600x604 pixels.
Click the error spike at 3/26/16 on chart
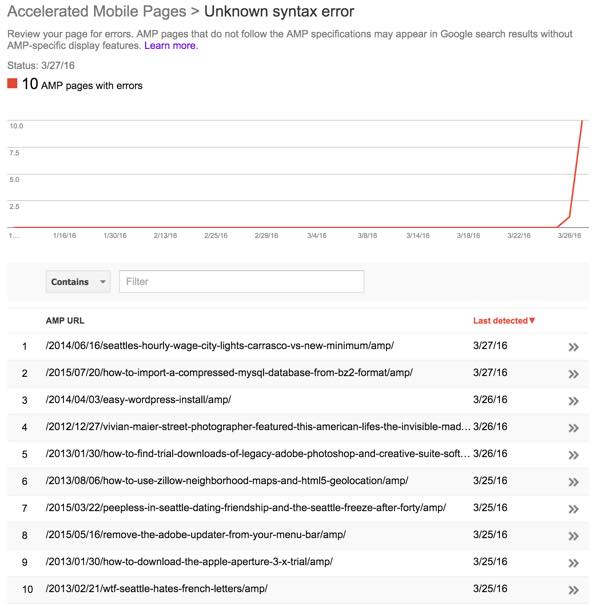(569, 215)
